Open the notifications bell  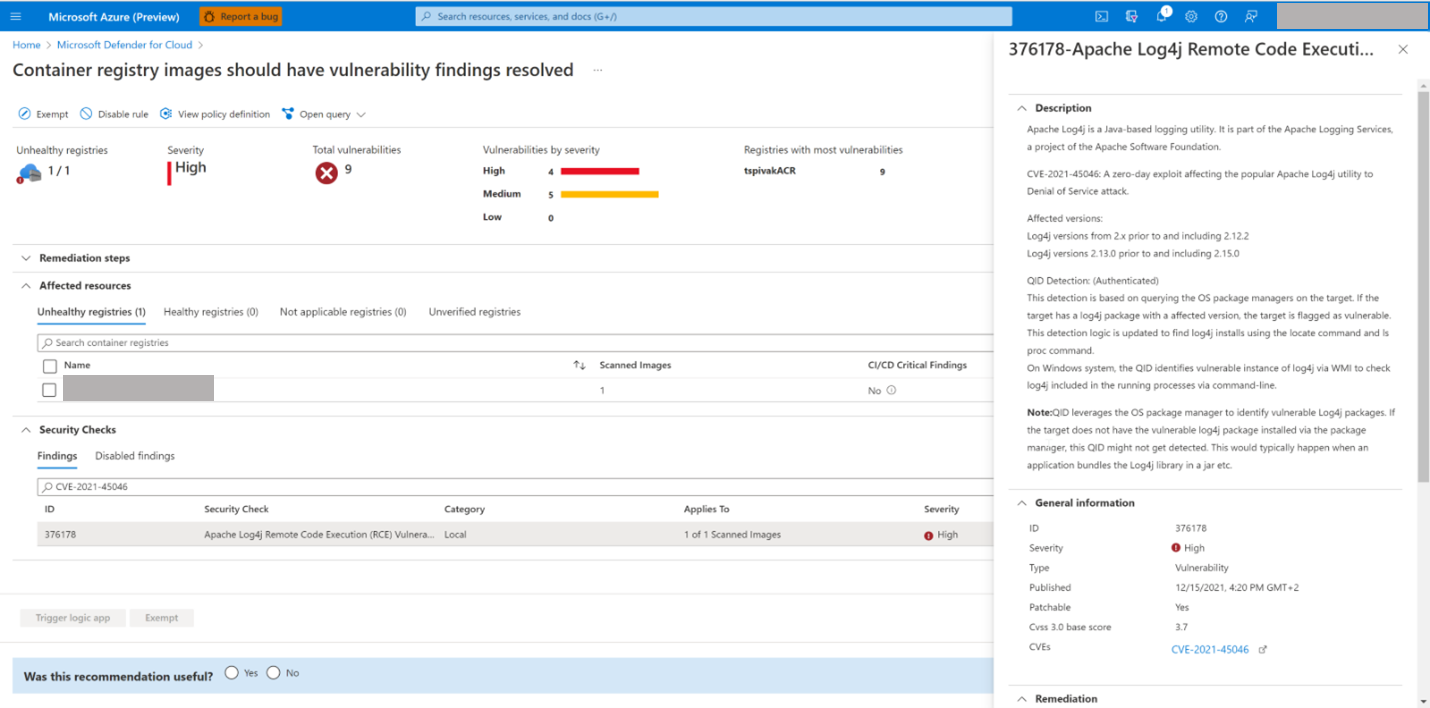[x=1162, y=16]
